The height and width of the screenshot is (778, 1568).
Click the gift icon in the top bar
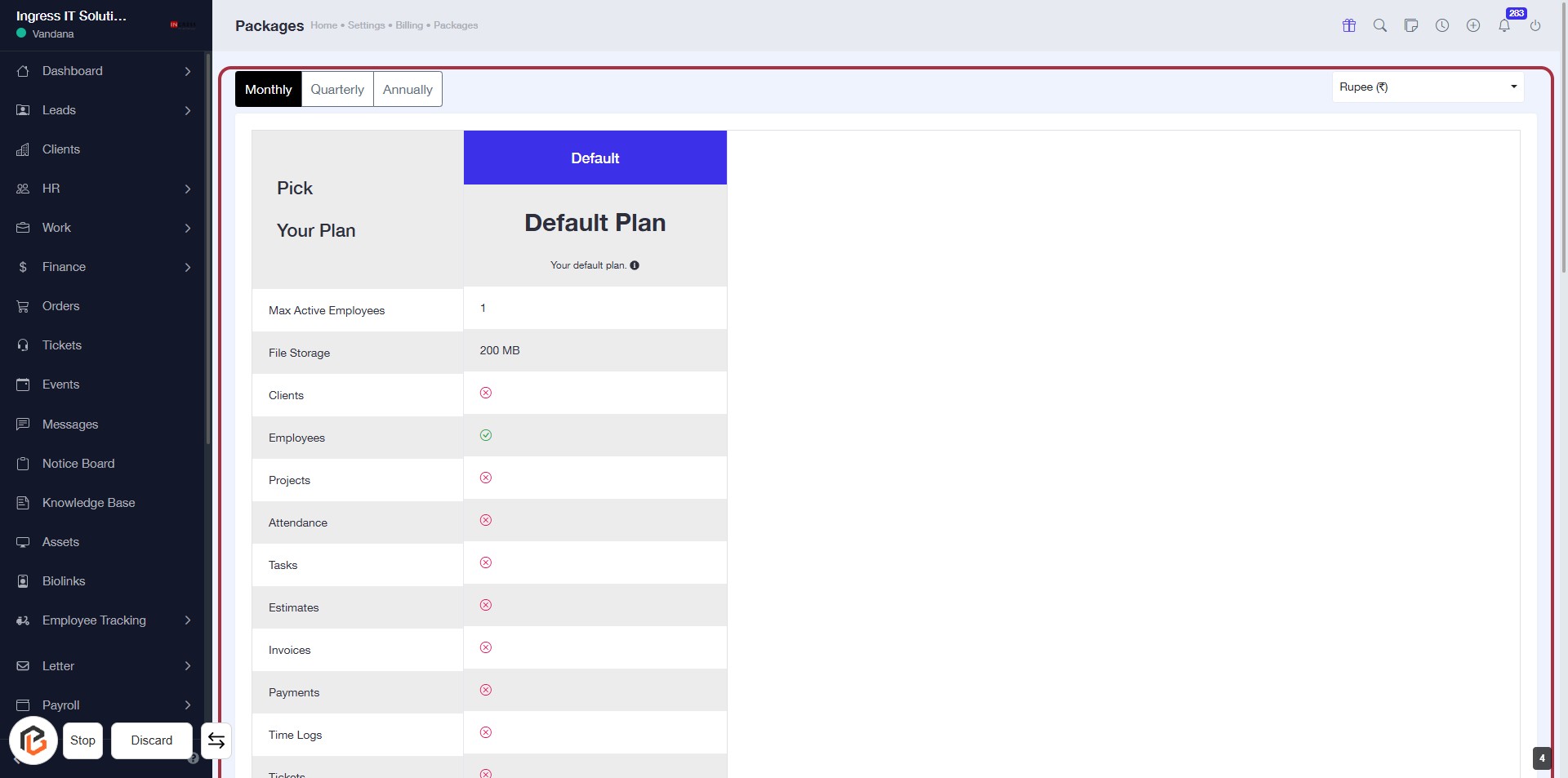point(1349,25)
